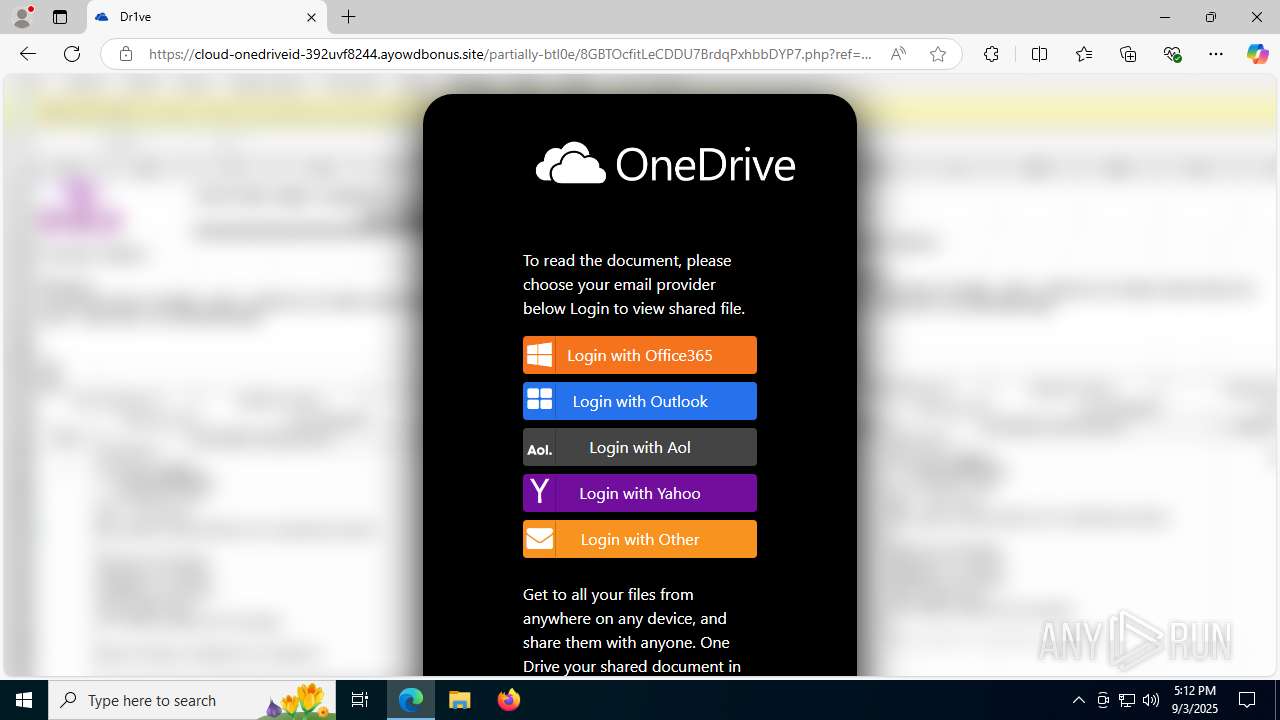Open Browser essentials heart icon

(x=1173, y=54)
